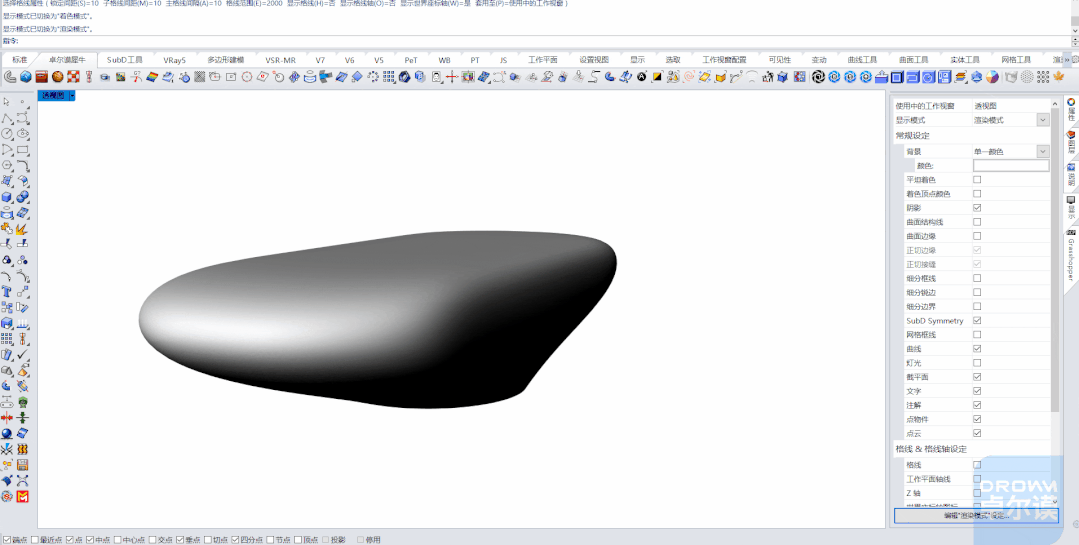Click the basketball icon in top toolbar
1079x545 pixels.
[x=58, y=77]
